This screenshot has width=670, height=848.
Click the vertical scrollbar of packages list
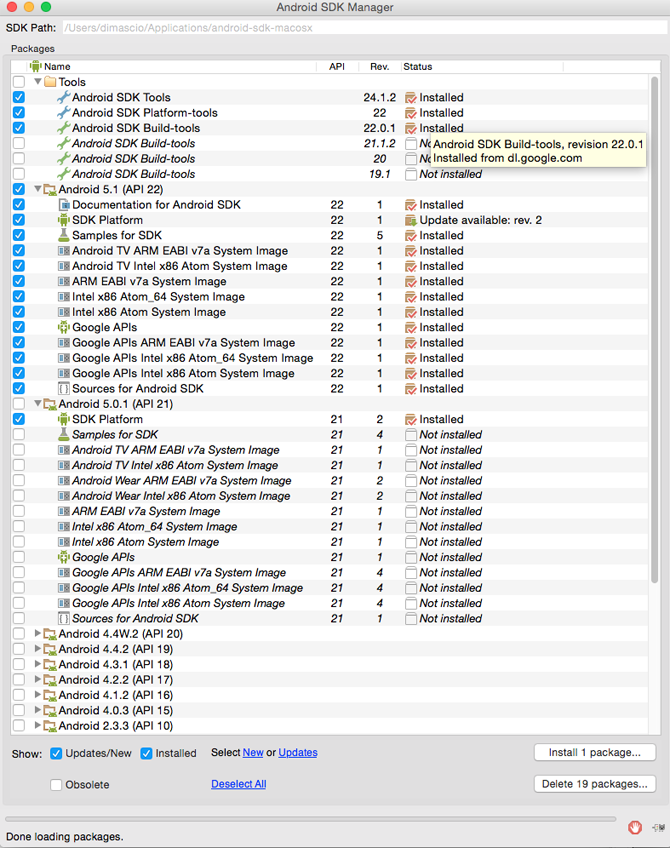click(654, 330)
